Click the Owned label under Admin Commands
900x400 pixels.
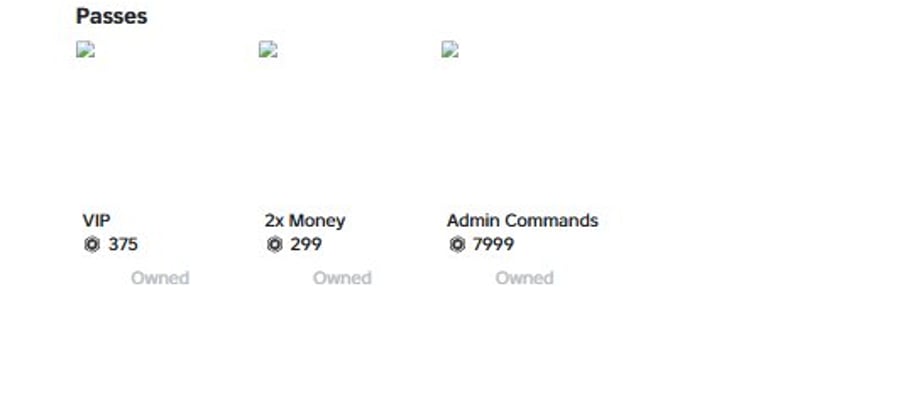(x=525, y=278)
